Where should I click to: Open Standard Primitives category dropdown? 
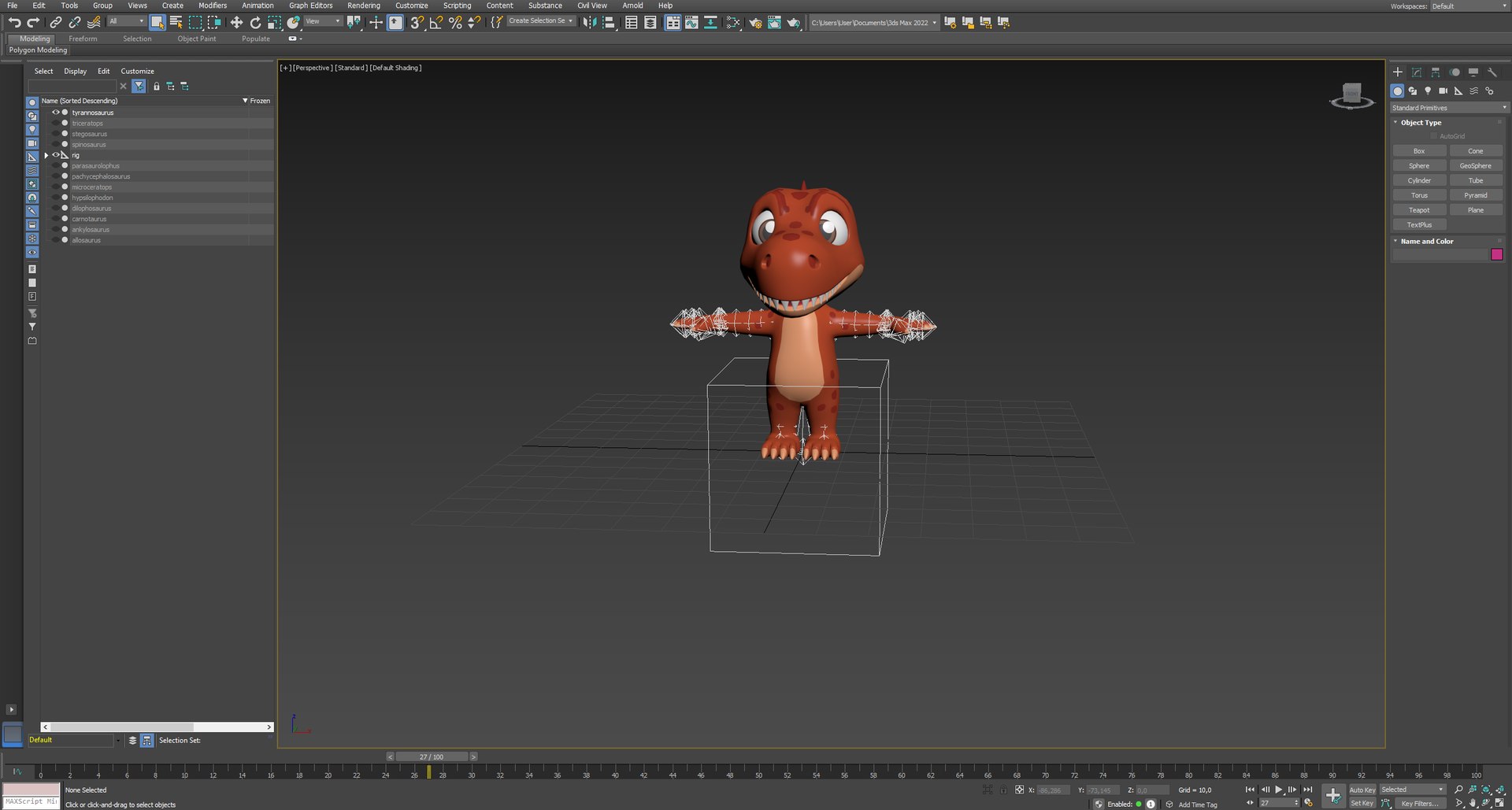coord(1449,108)
